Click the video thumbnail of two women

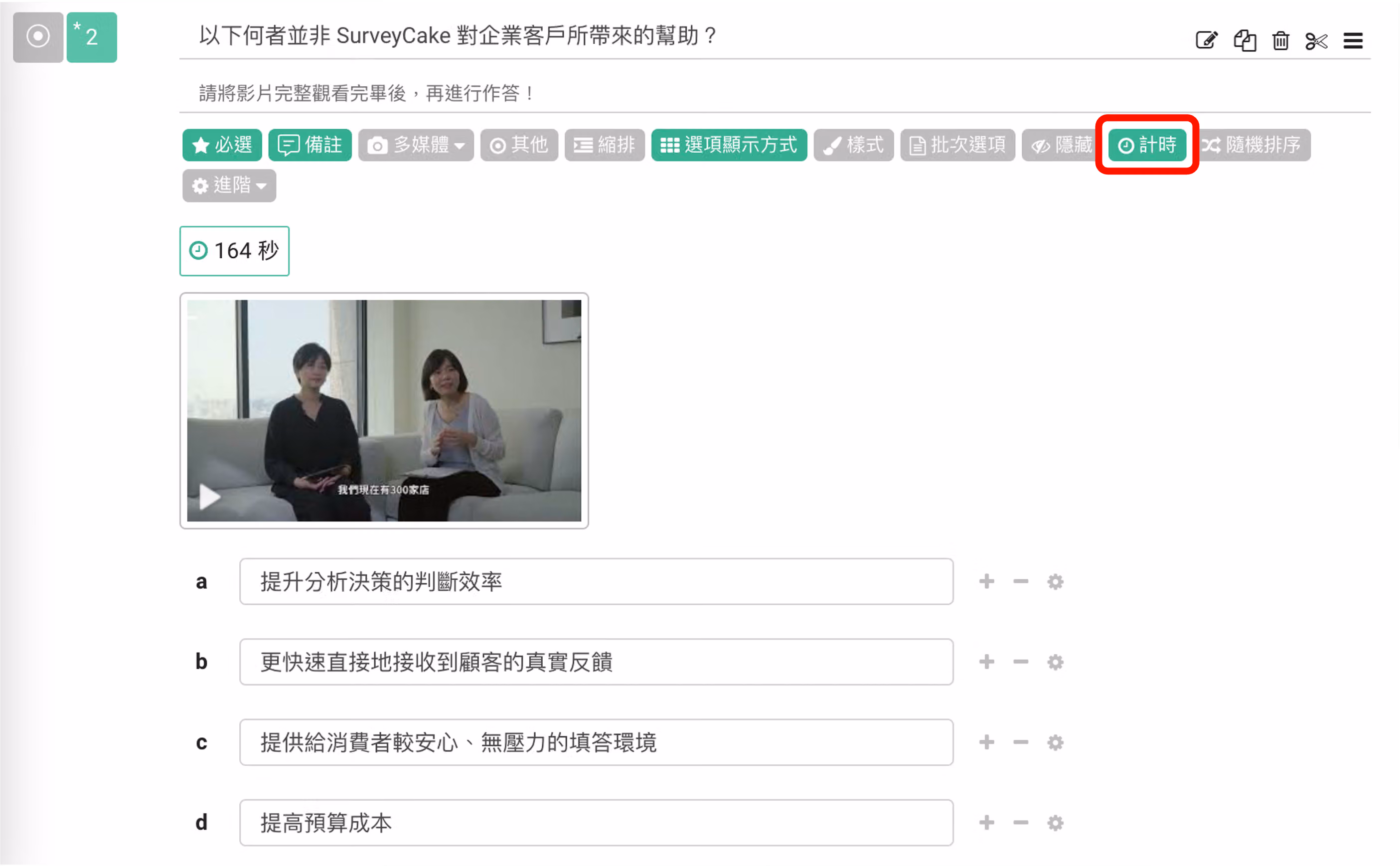click(384, 410)
